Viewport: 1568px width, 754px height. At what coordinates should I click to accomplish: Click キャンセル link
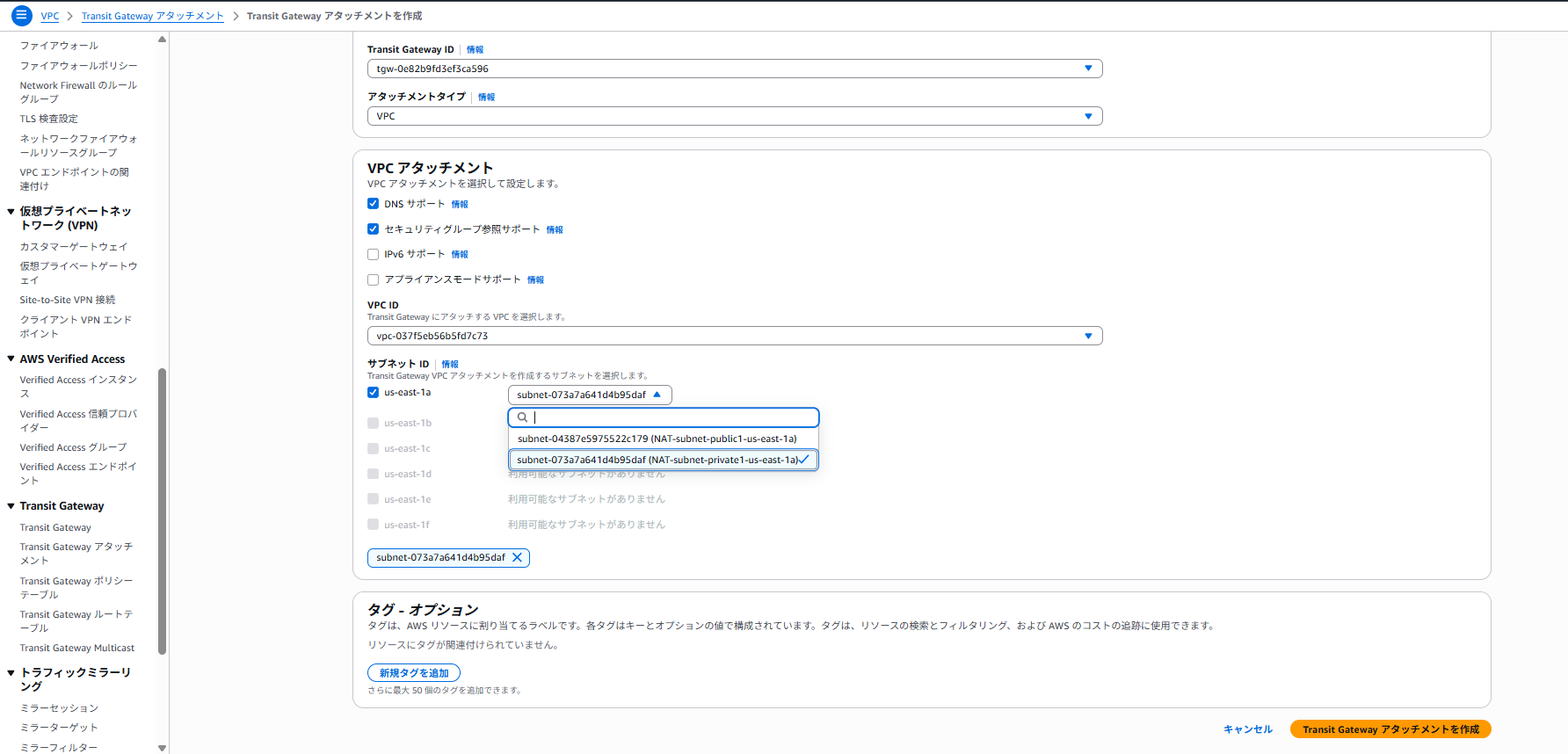pos(1248,729)
